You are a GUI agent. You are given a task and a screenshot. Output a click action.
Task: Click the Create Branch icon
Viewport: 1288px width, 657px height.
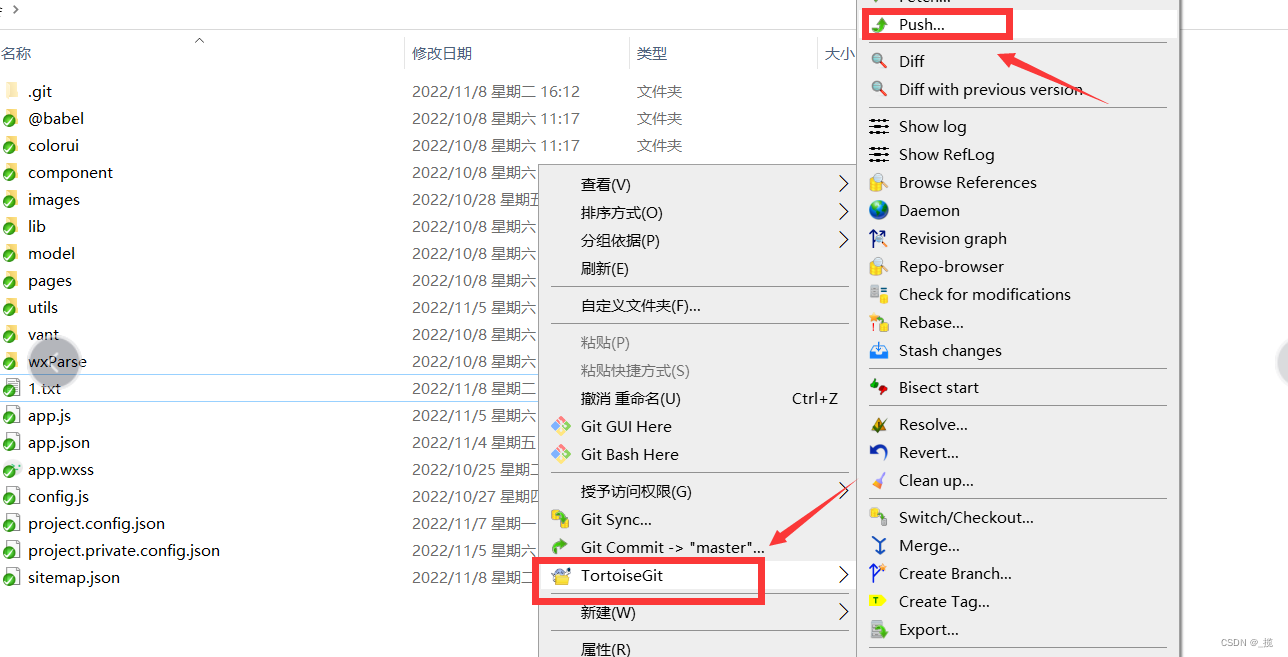(x=879, y=573)
